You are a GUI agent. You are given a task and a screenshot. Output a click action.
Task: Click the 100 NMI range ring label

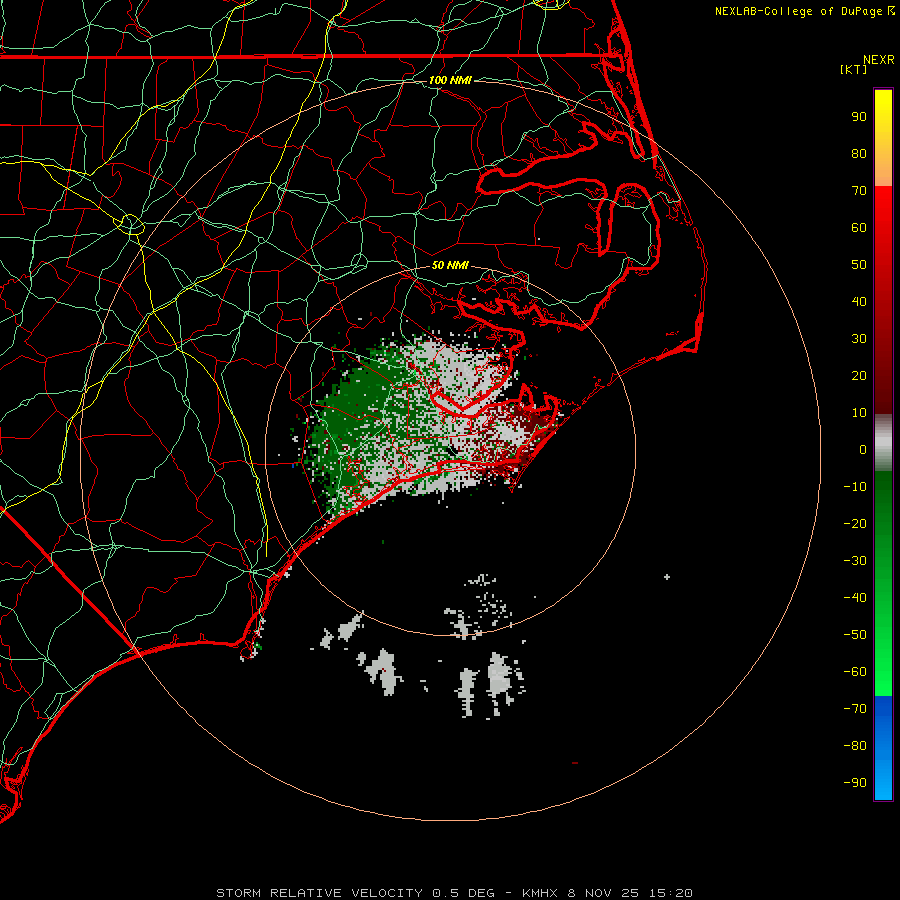tap(450, 80)
